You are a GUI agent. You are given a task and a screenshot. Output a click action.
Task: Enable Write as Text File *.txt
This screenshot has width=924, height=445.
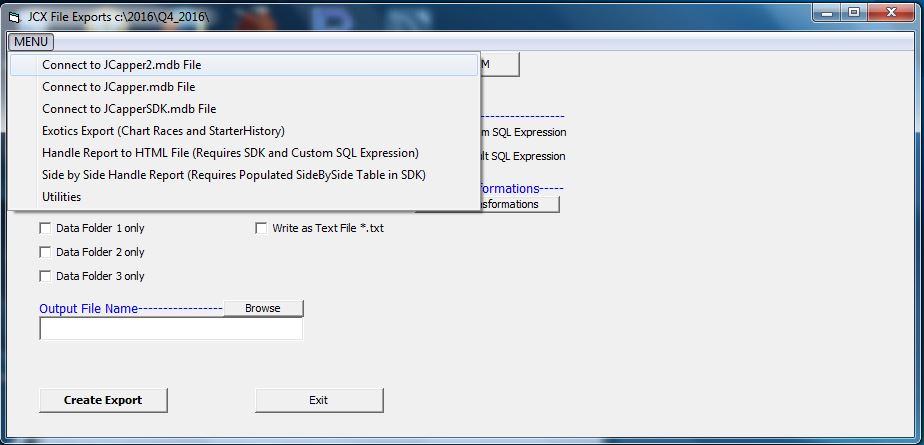tap(262, 228)
